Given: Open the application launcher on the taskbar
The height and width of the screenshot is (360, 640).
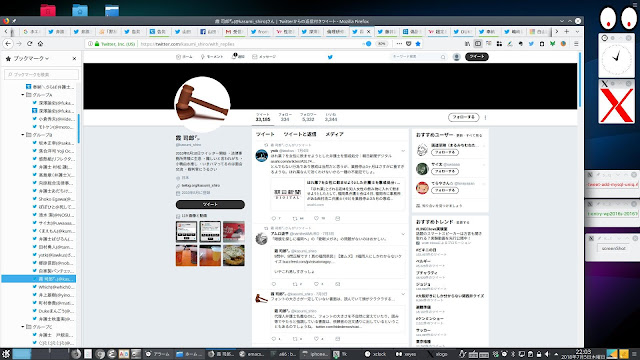Looking at the screenshot, I should (x=6, y=354).
